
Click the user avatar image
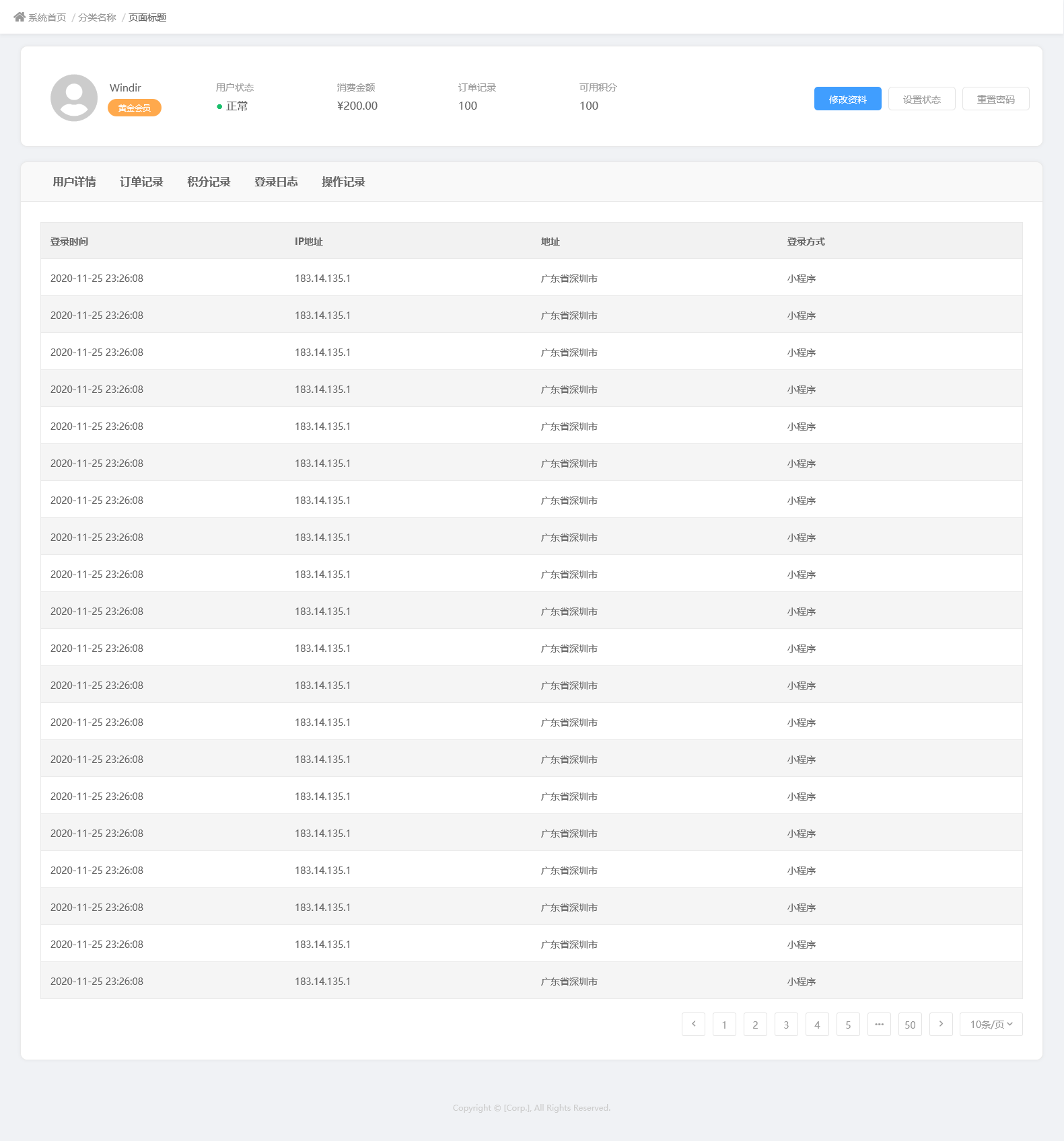click(x=74, y=98)
